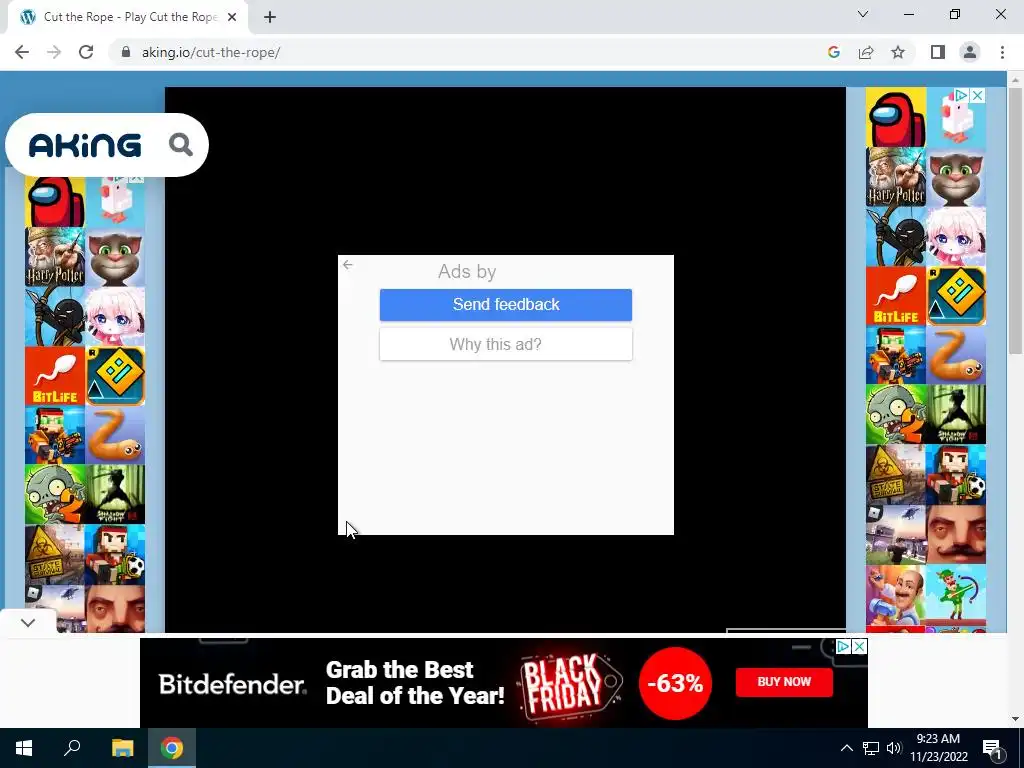The image size is (1024, 768).
Task: Open pixel soccer player game in right sidebar
Action: pos(956,474)
